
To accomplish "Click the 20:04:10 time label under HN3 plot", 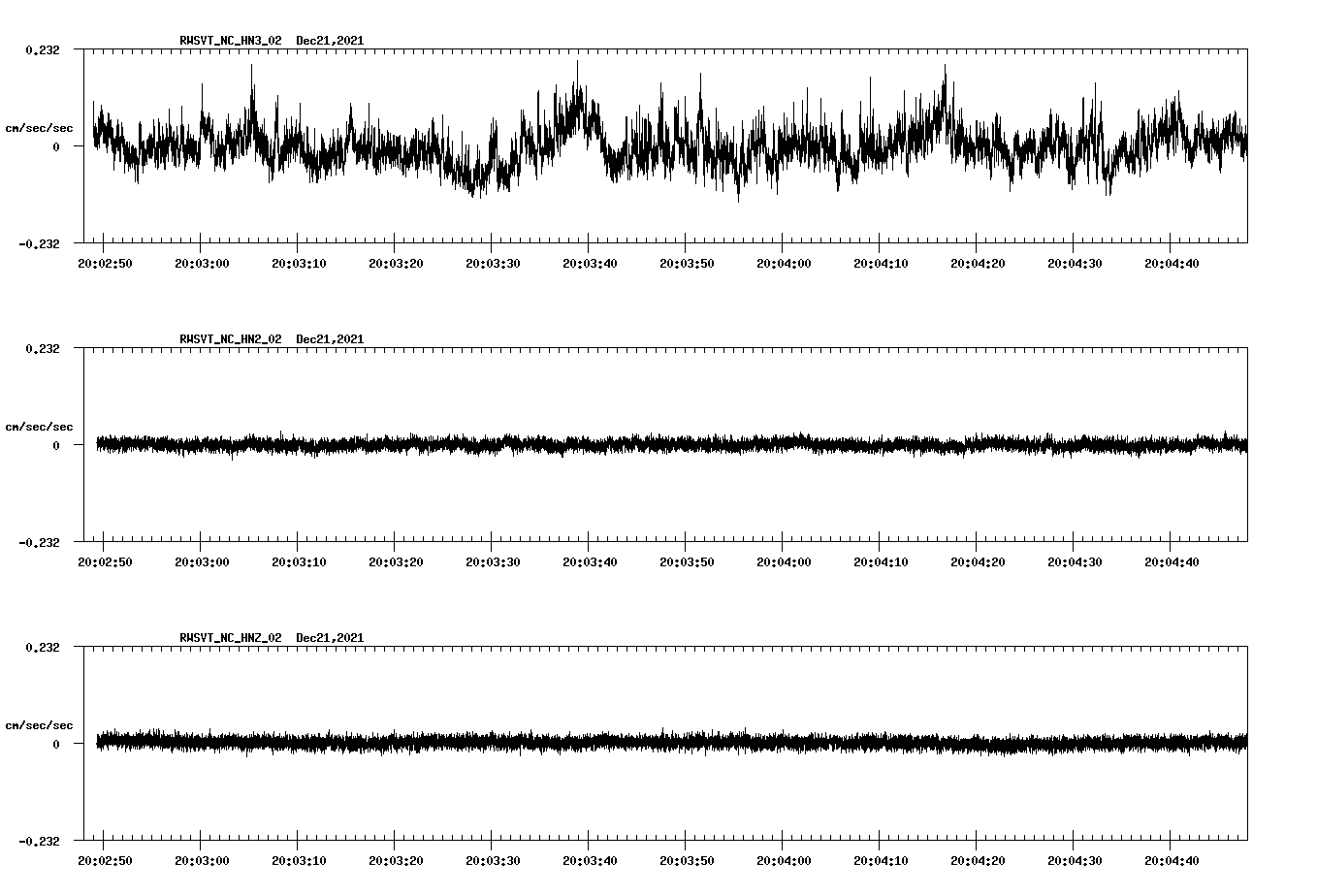I will [881, 263].
